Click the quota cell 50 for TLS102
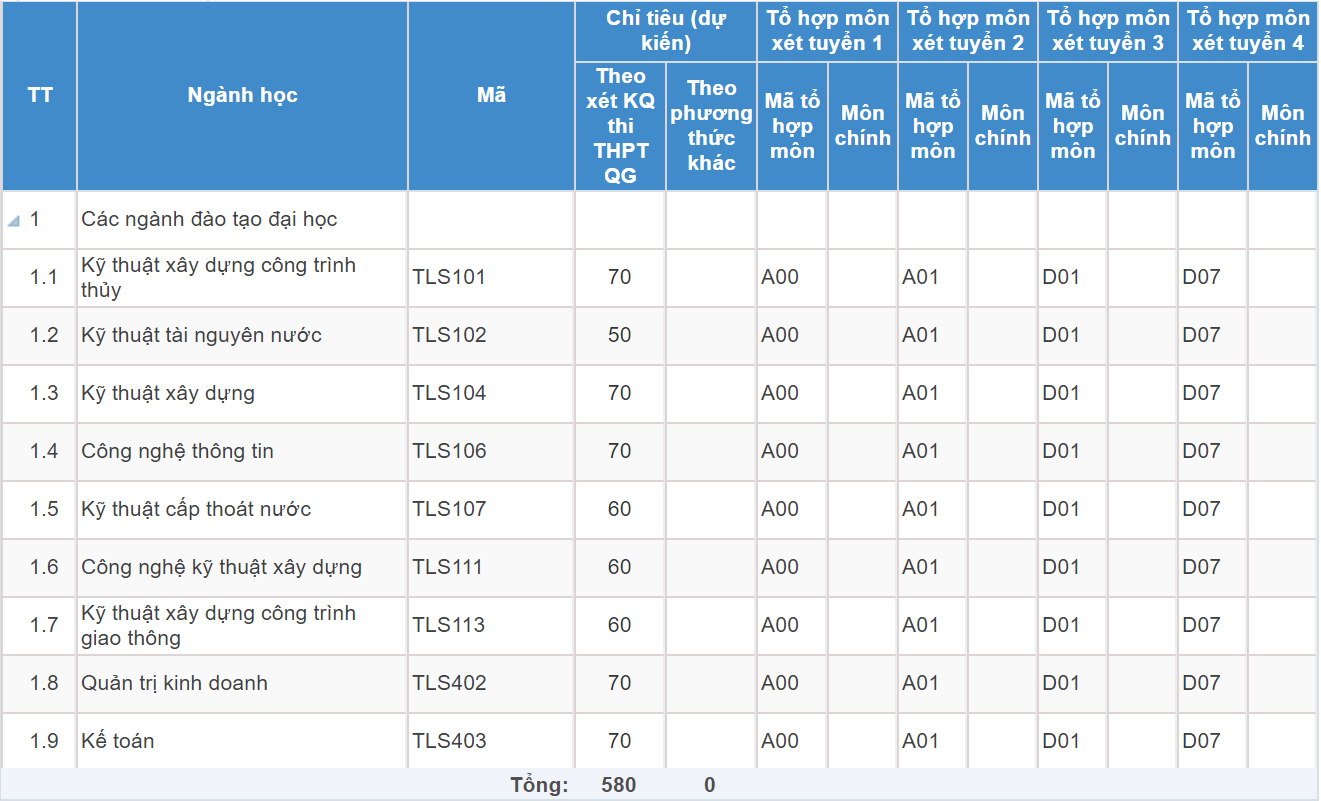This screenshot has width=1321, height=801. coord(620,335)
